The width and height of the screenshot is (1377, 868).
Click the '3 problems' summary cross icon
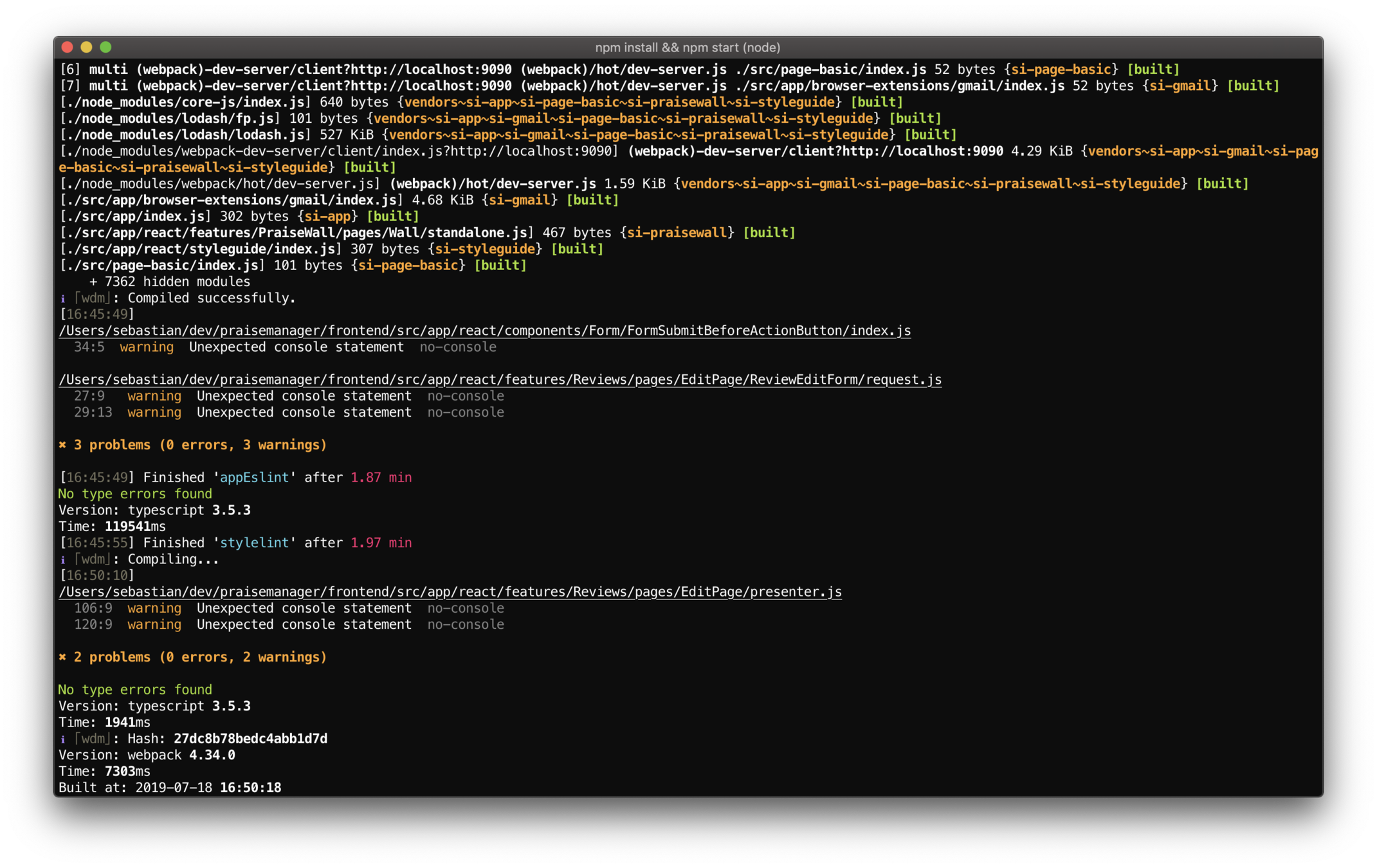62,445
